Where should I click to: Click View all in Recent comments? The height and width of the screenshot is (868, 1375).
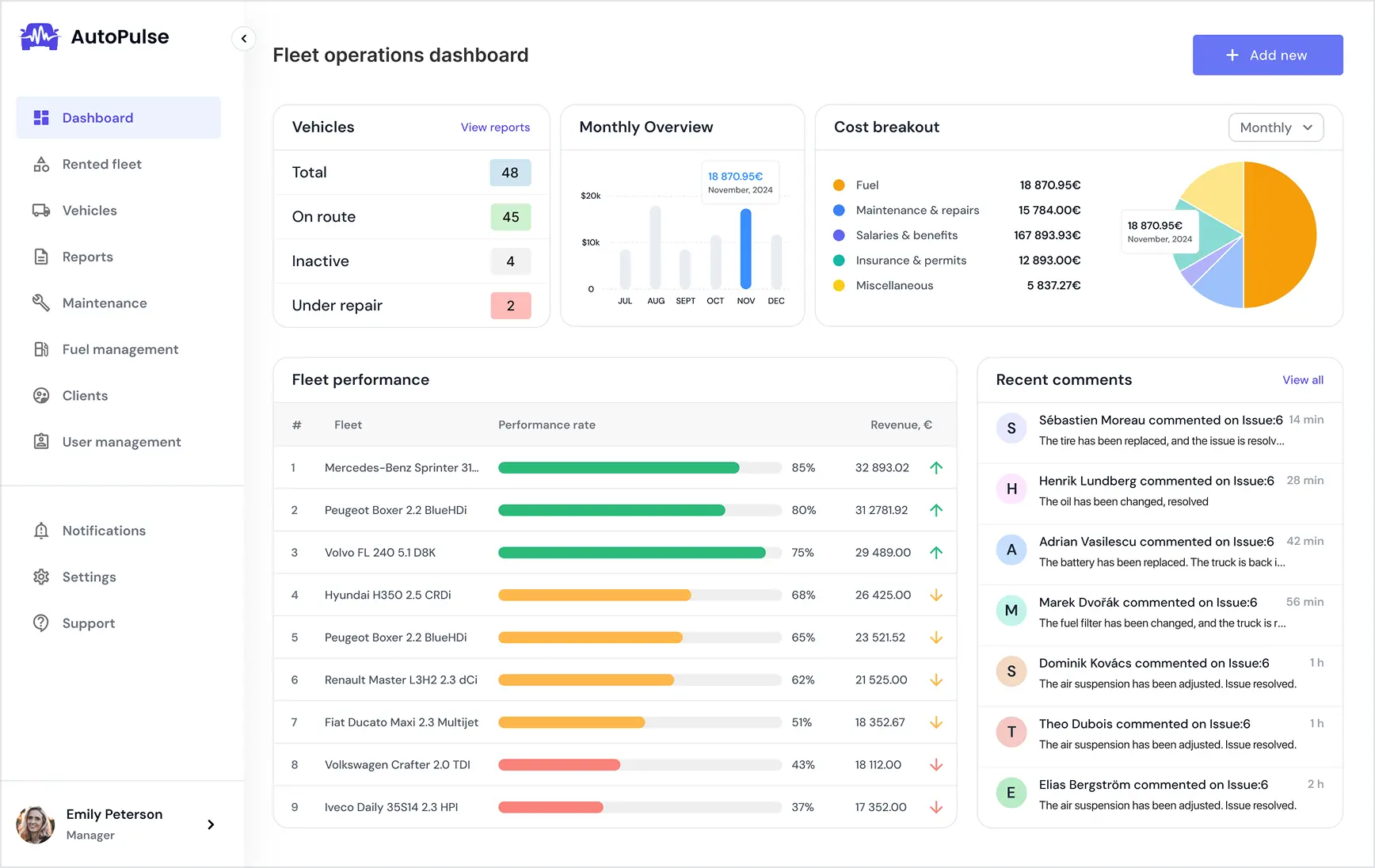[x=1303, y=380]
